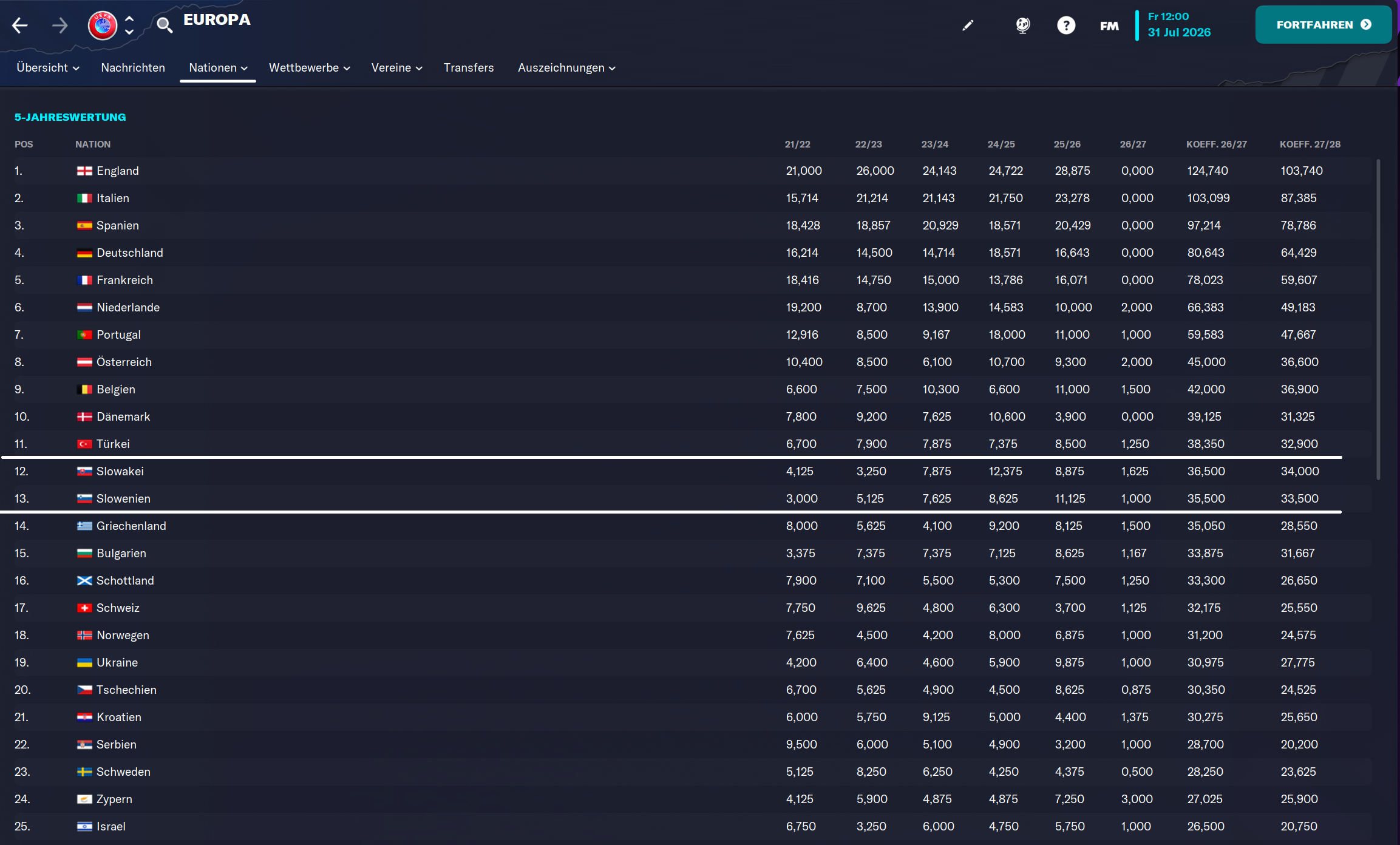1400x845 pixels.
Task: Open the Auszeichnungen dropdown
Action: click(566, 68)
